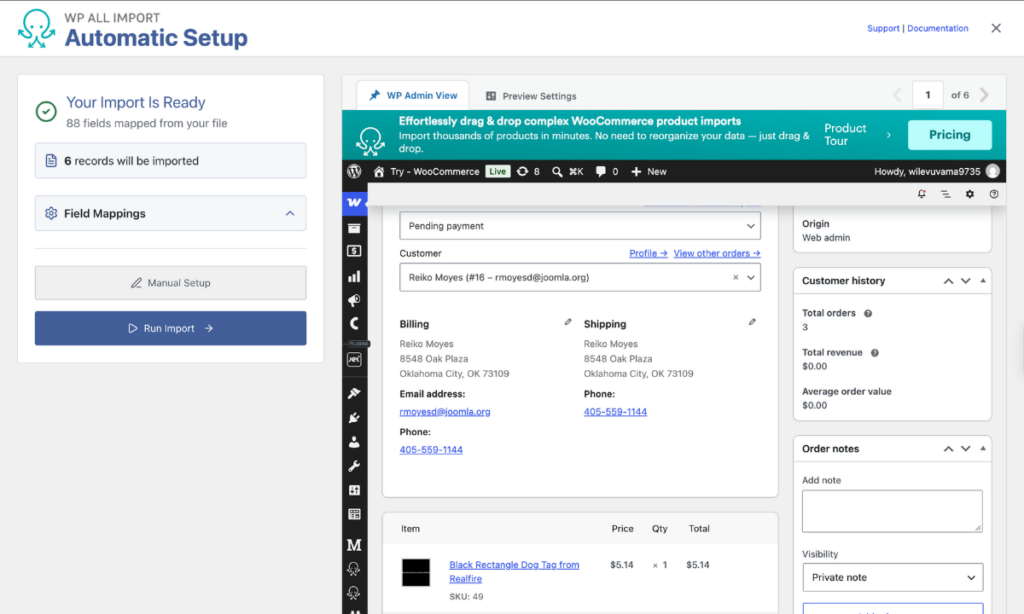Move Customer history panel up

point(948,281)
